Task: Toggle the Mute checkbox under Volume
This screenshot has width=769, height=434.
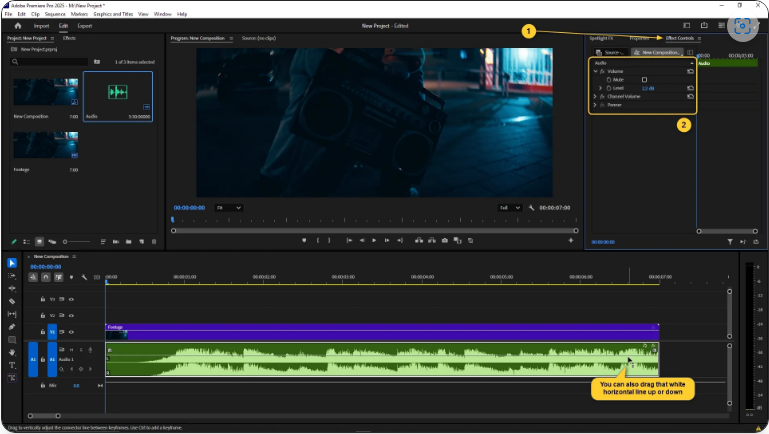Action: coord(644,80)
